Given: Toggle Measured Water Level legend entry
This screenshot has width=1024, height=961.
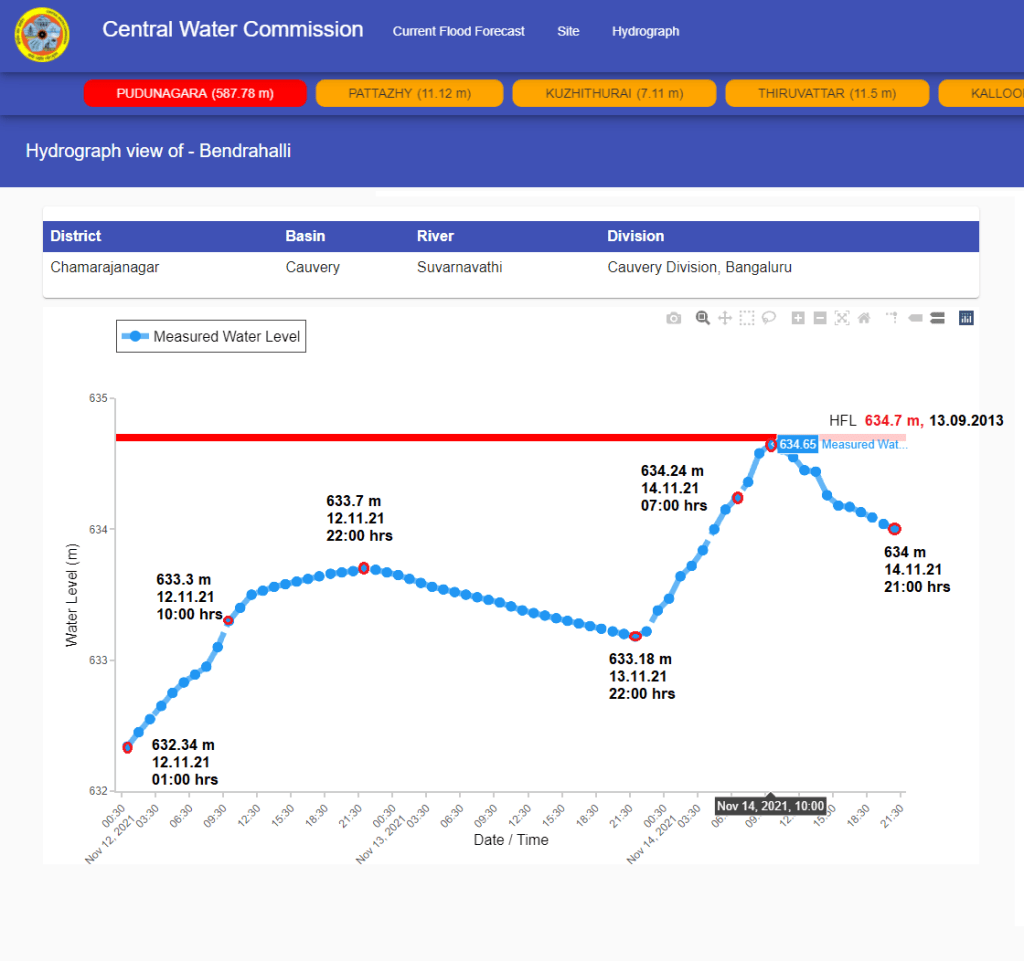Looking at the screenshot, I should coord(211,337).
